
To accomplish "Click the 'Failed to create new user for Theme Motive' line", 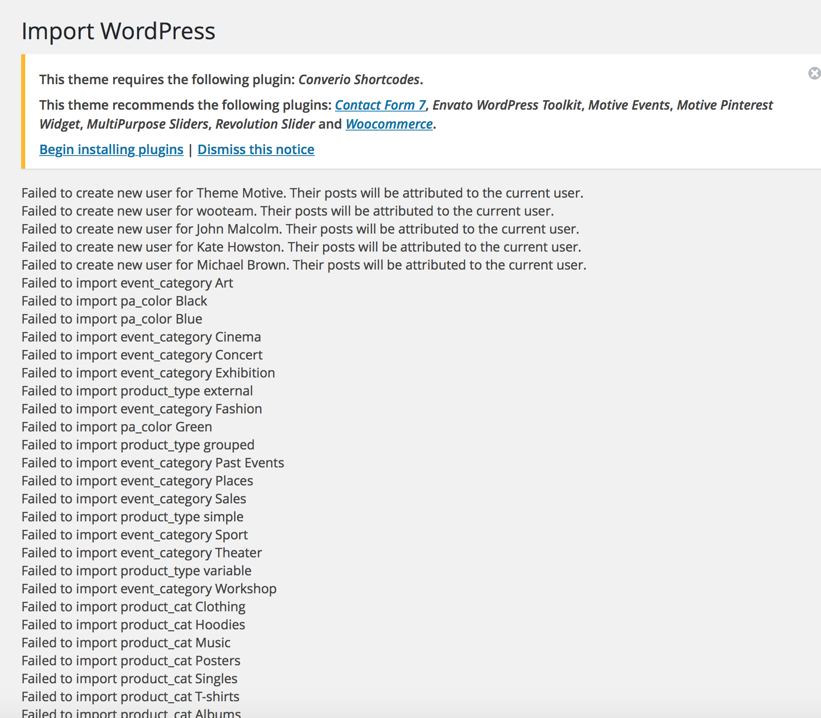I will pos(302,193).
